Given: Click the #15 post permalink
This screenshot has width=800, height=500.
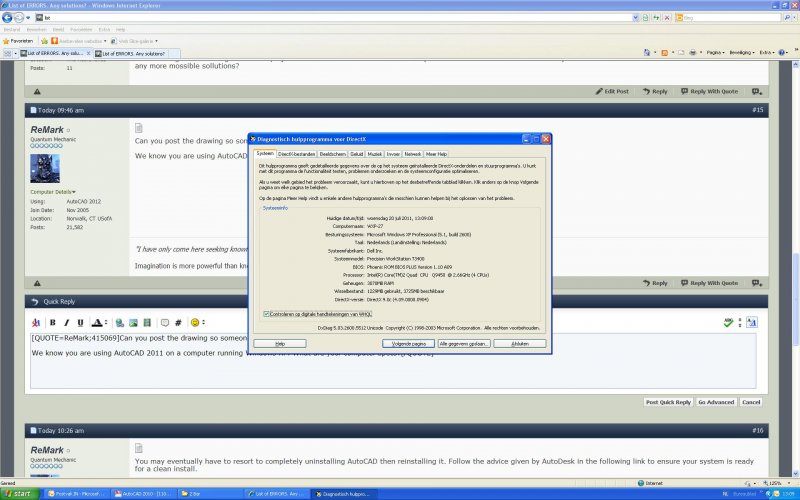Looking at the screenshot, I should click(757, 110).
